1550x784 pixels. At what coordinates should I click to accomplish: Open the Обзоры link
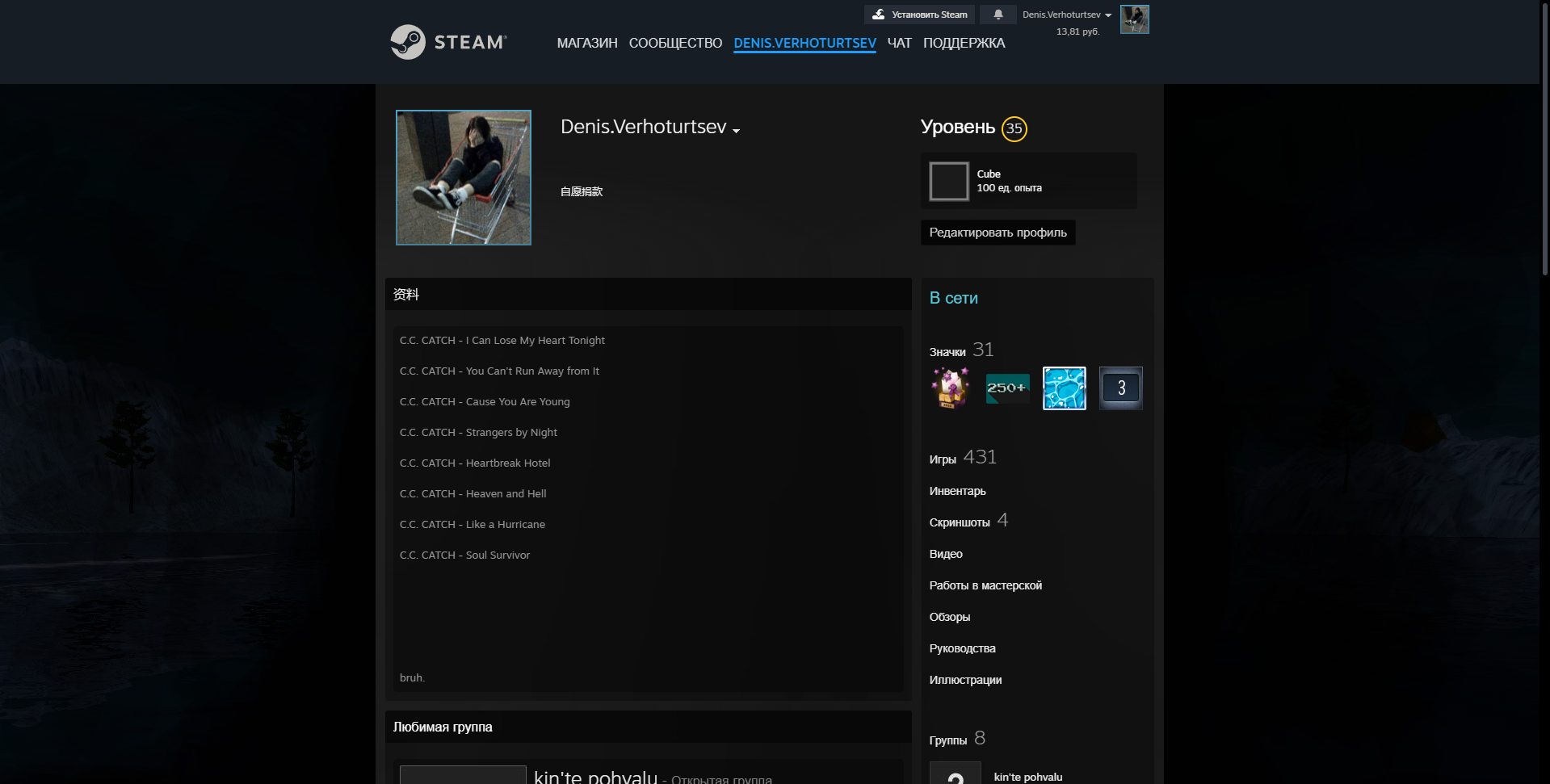click(x=950, y=617)
